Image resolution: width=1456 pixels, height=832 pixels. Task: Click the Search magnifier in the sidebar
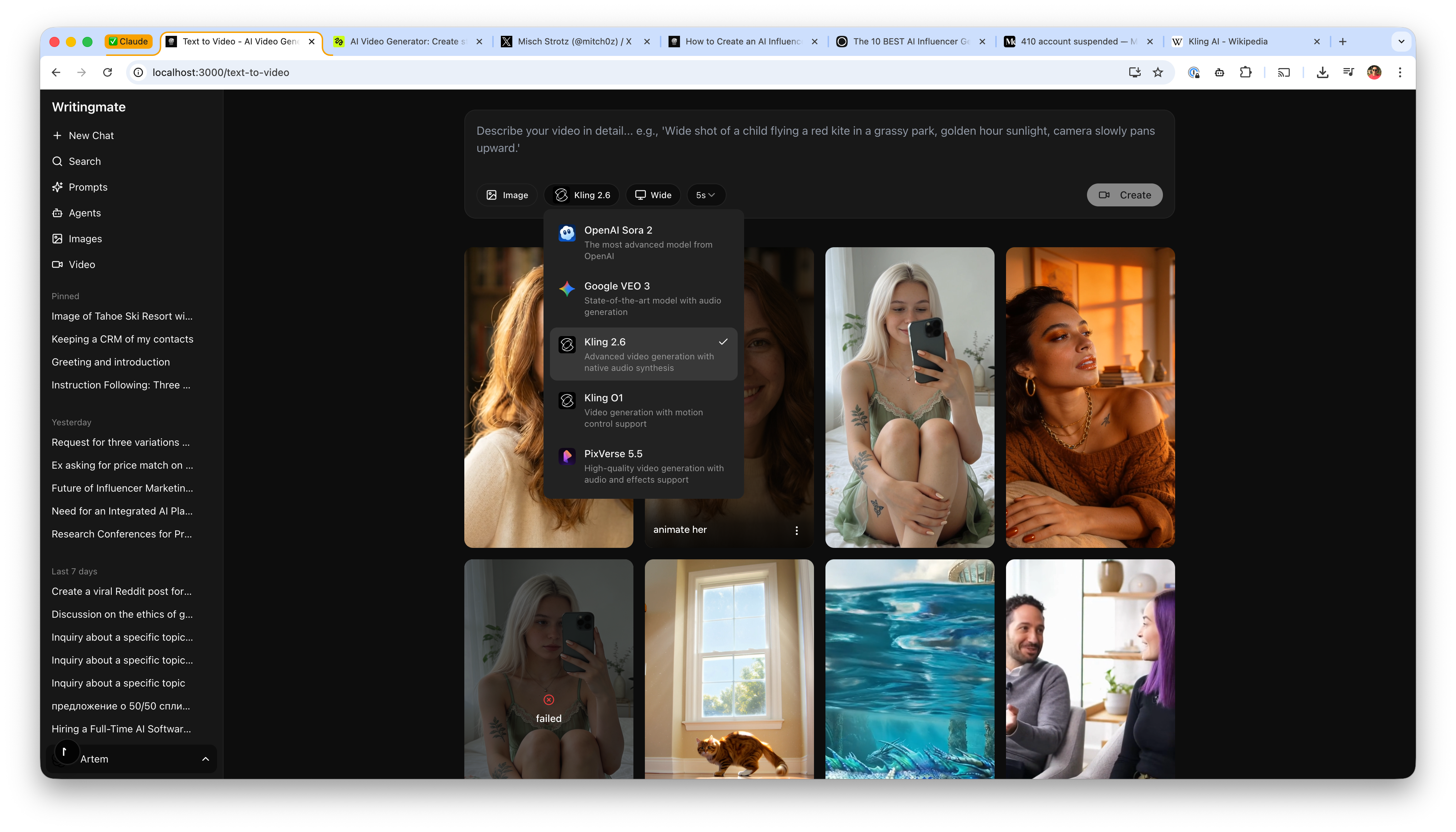point(58,161)
